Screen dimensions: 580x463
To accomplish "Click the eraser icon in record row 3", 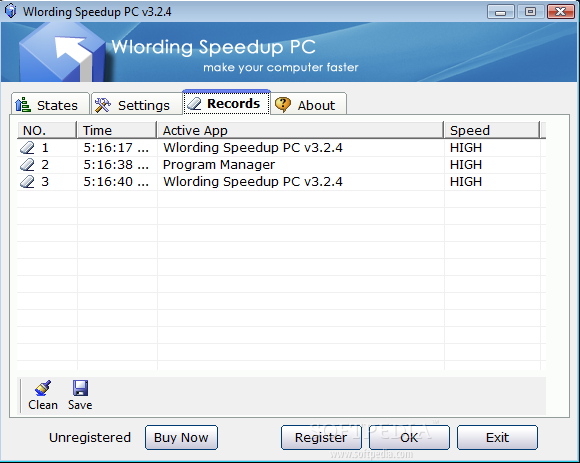I will point(27,182).
